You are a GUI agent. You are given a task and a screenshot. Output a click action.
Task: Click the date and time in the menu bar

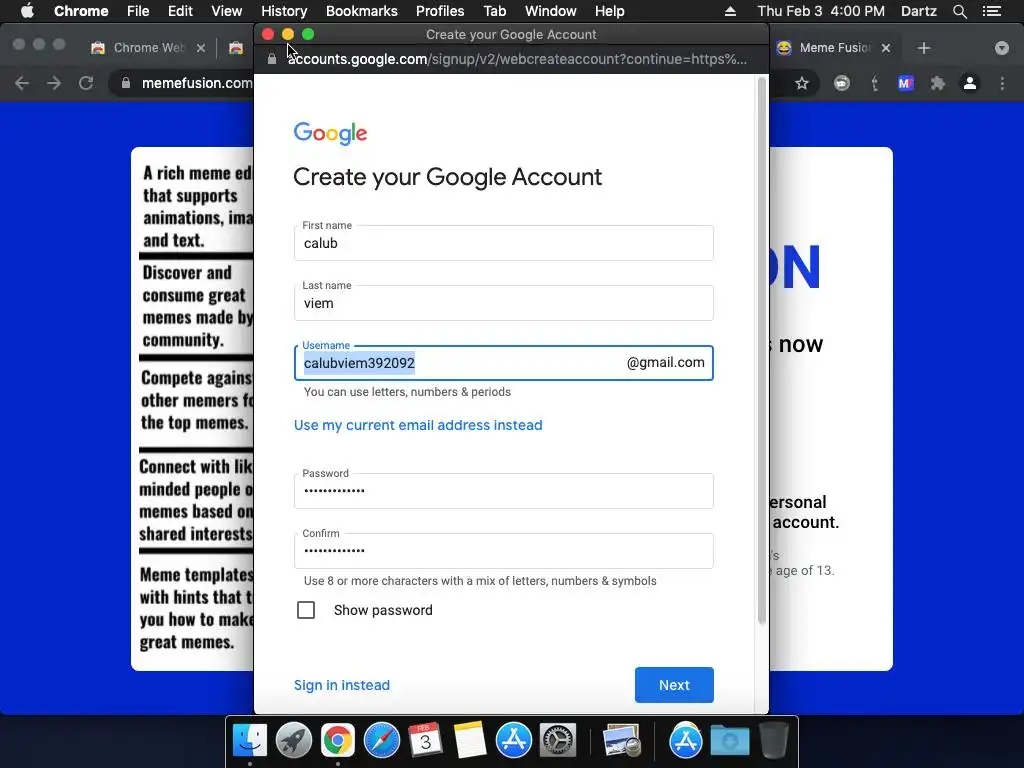(821, 11)
